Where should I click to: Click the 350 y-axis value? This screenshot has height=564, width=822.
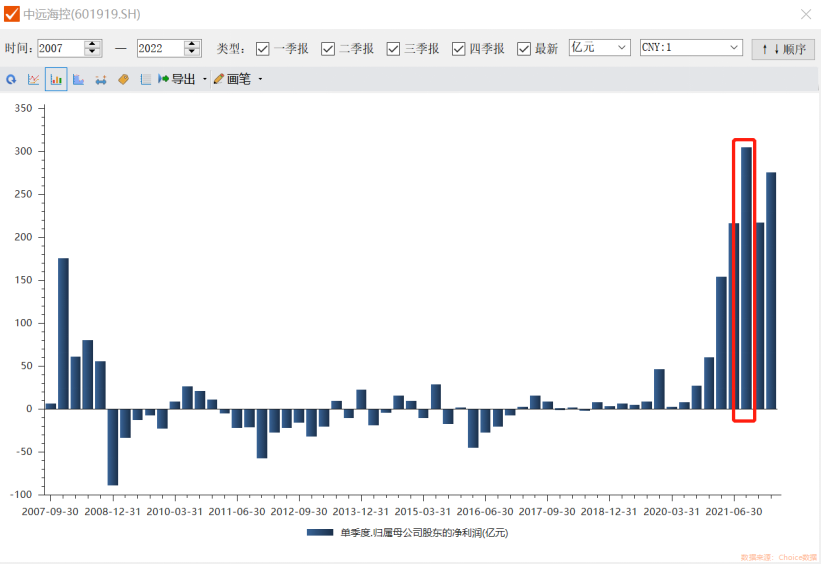point(24,109)
